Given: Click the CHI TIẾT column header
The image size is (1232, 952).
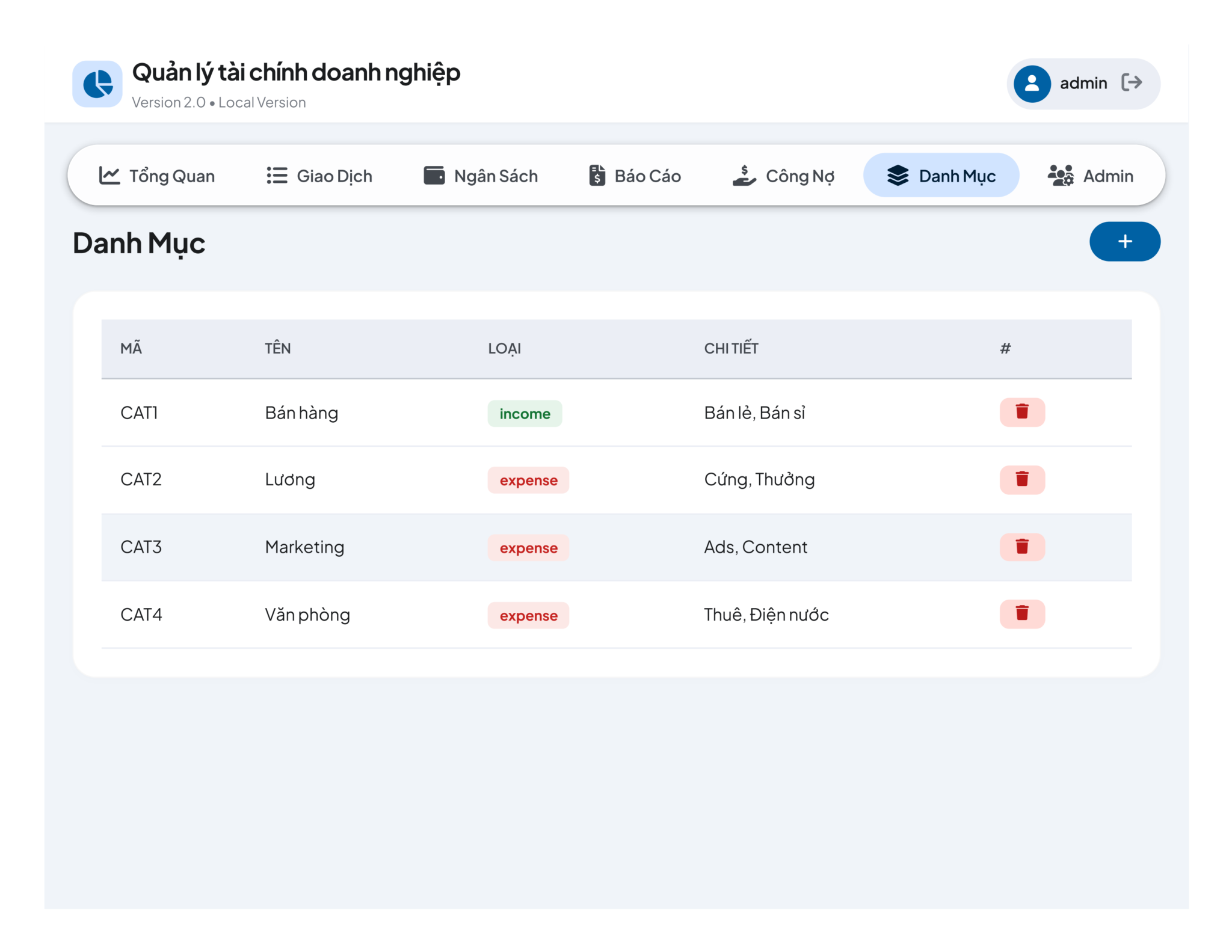Looking at the screenshot, I should coord(731,348).
